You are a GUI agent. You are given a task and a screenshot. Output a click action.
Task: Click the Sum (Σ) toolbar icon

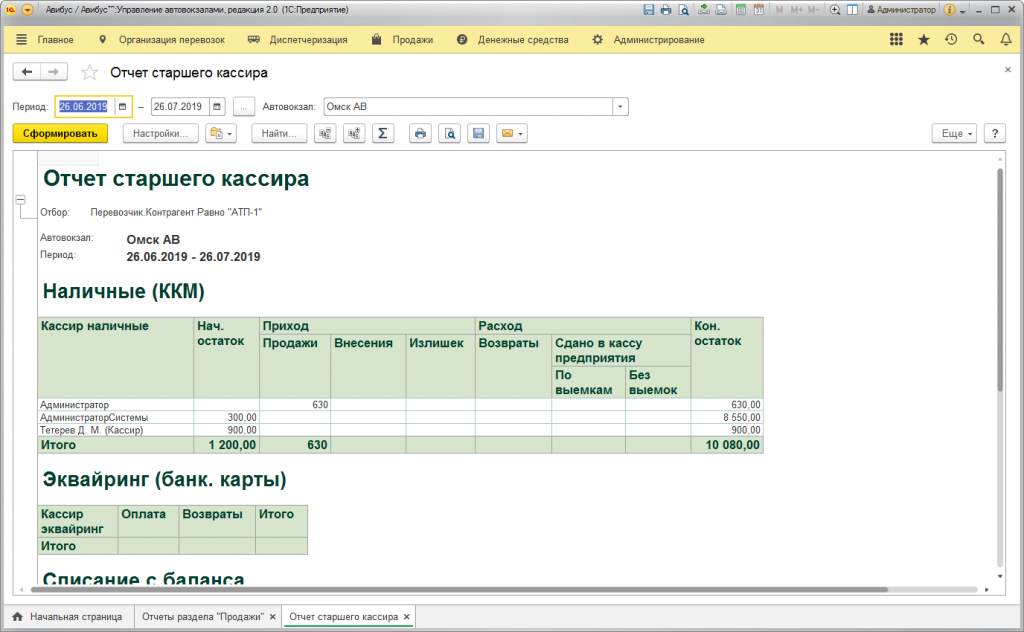point(382,133)
